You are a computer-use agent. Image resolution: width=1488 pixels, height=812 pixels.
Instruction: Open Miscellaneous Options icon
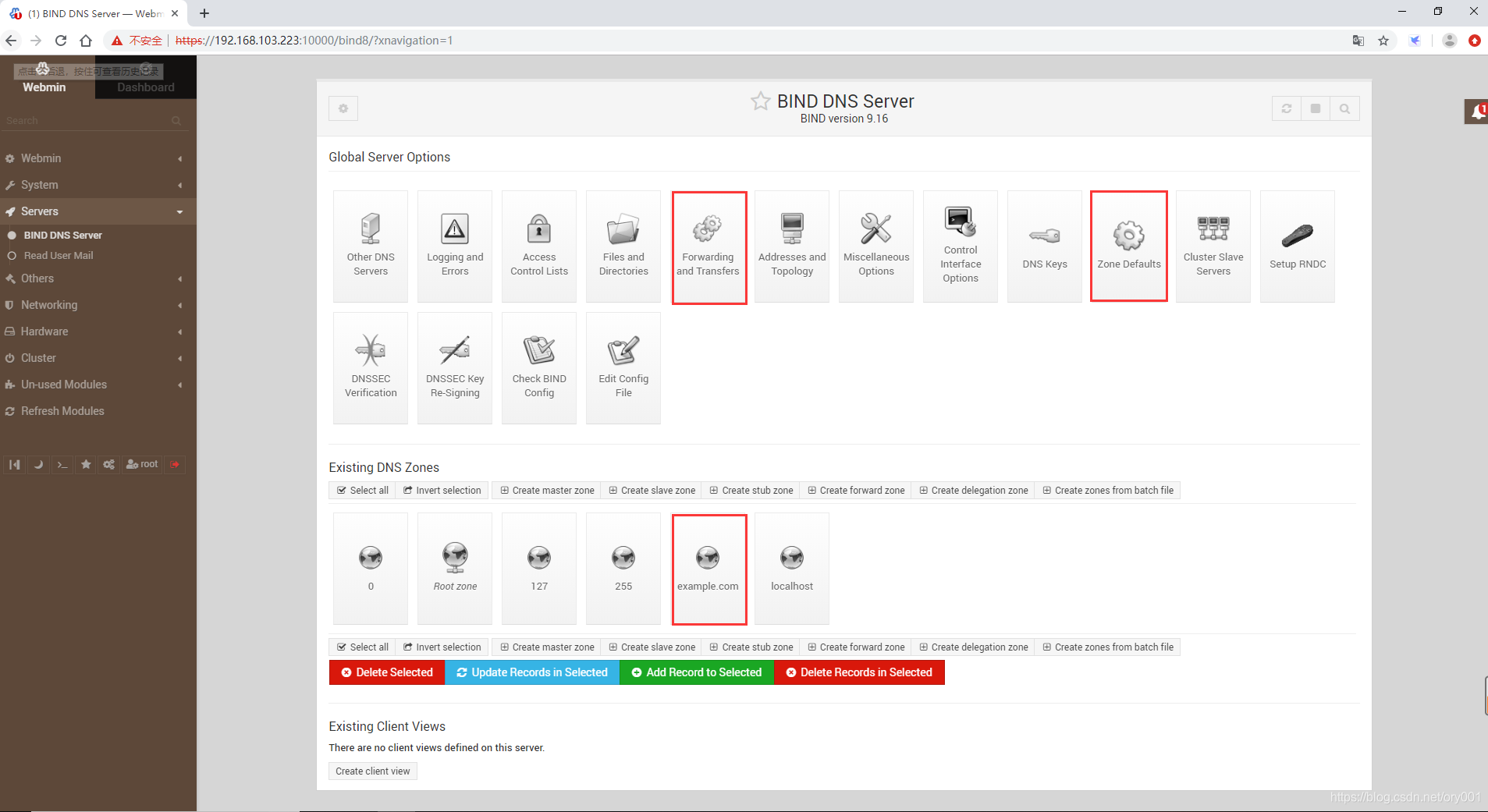(x=876, y=246)
